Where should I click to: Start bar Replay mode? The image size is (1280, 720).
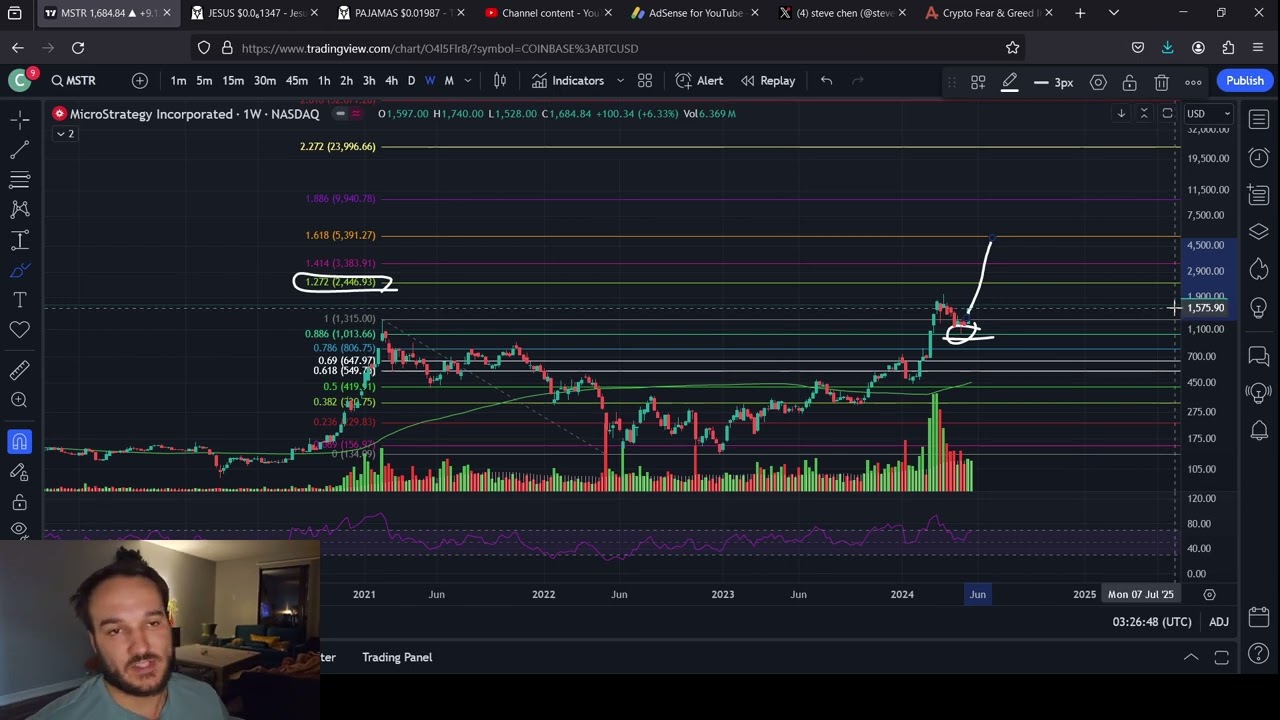pyautogui.click(x=768, y=81)
